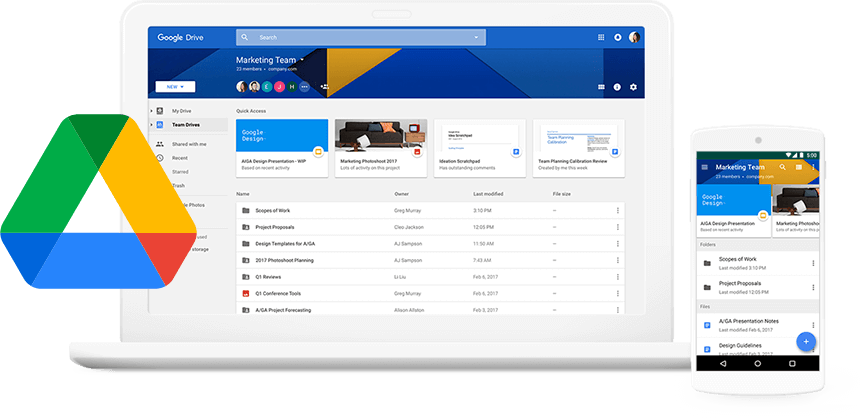Open AIGA Design Presentation card on phone
This screenshot has height=418, width=860.
point(734,211)
